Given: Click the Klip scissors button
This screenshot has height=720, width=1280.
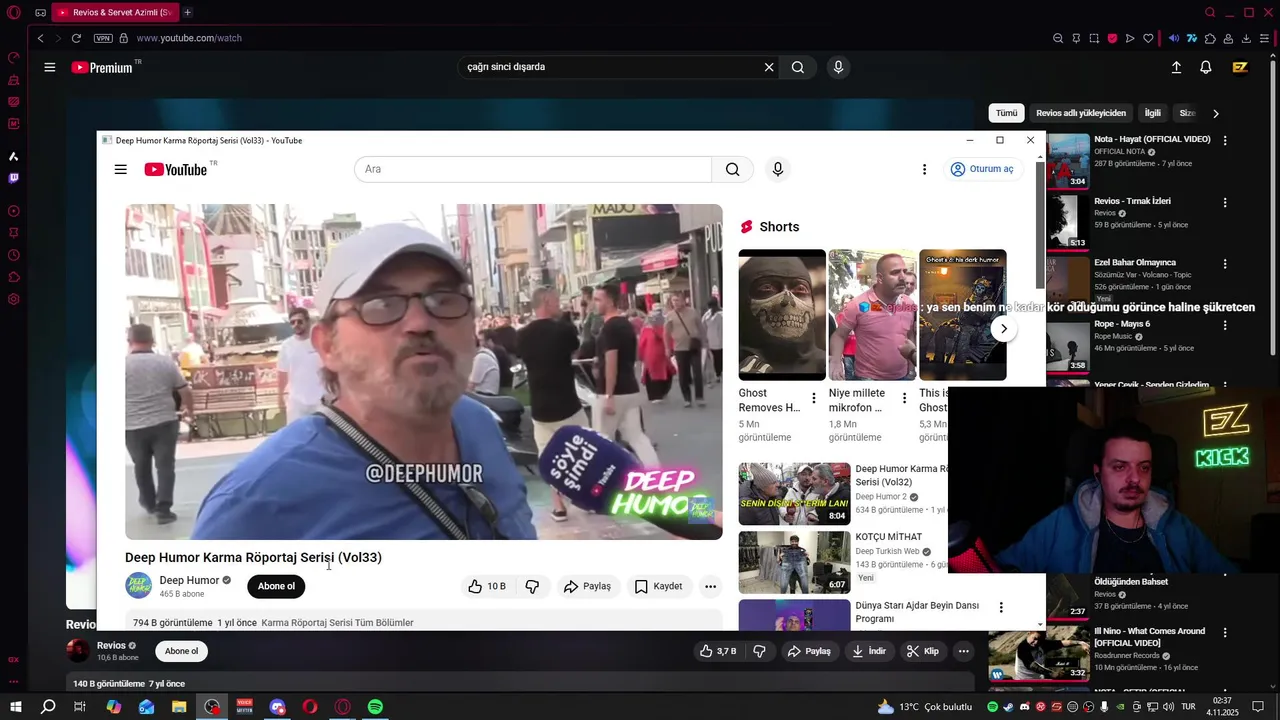Looking at the screenshot, I should (922, 651).
